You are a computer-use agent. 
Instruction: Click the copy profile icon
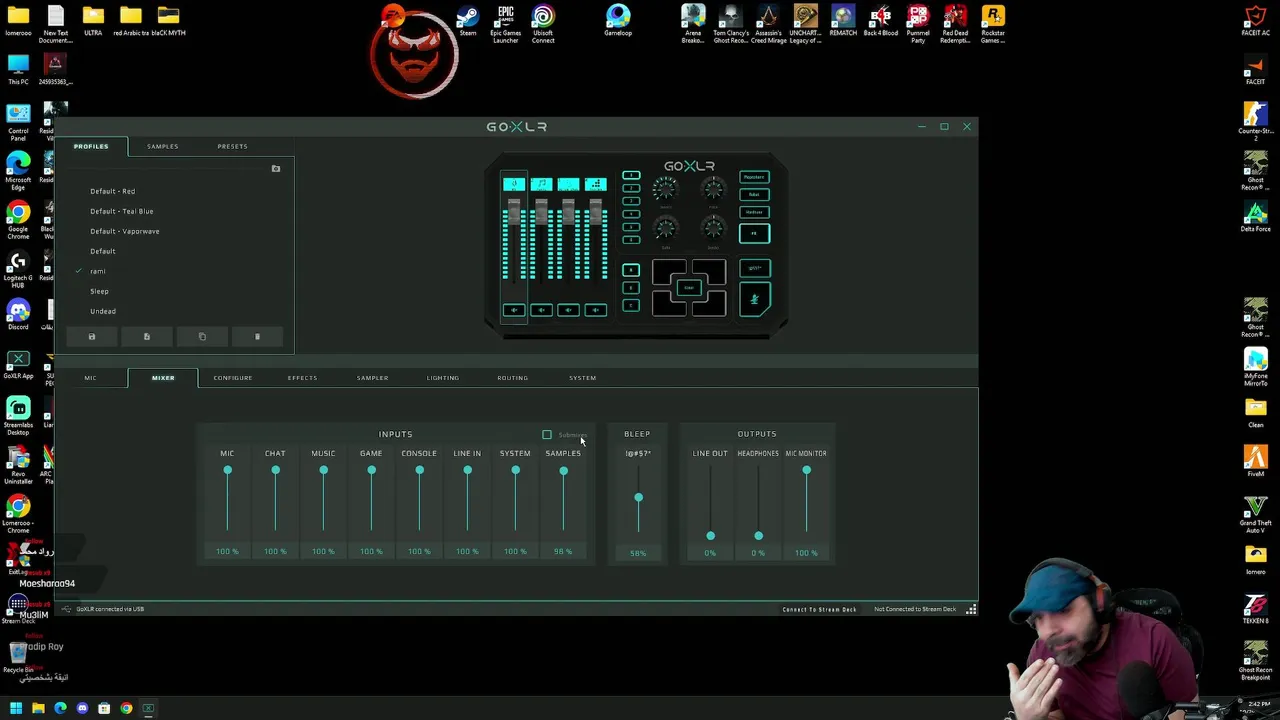click(202, 337)
